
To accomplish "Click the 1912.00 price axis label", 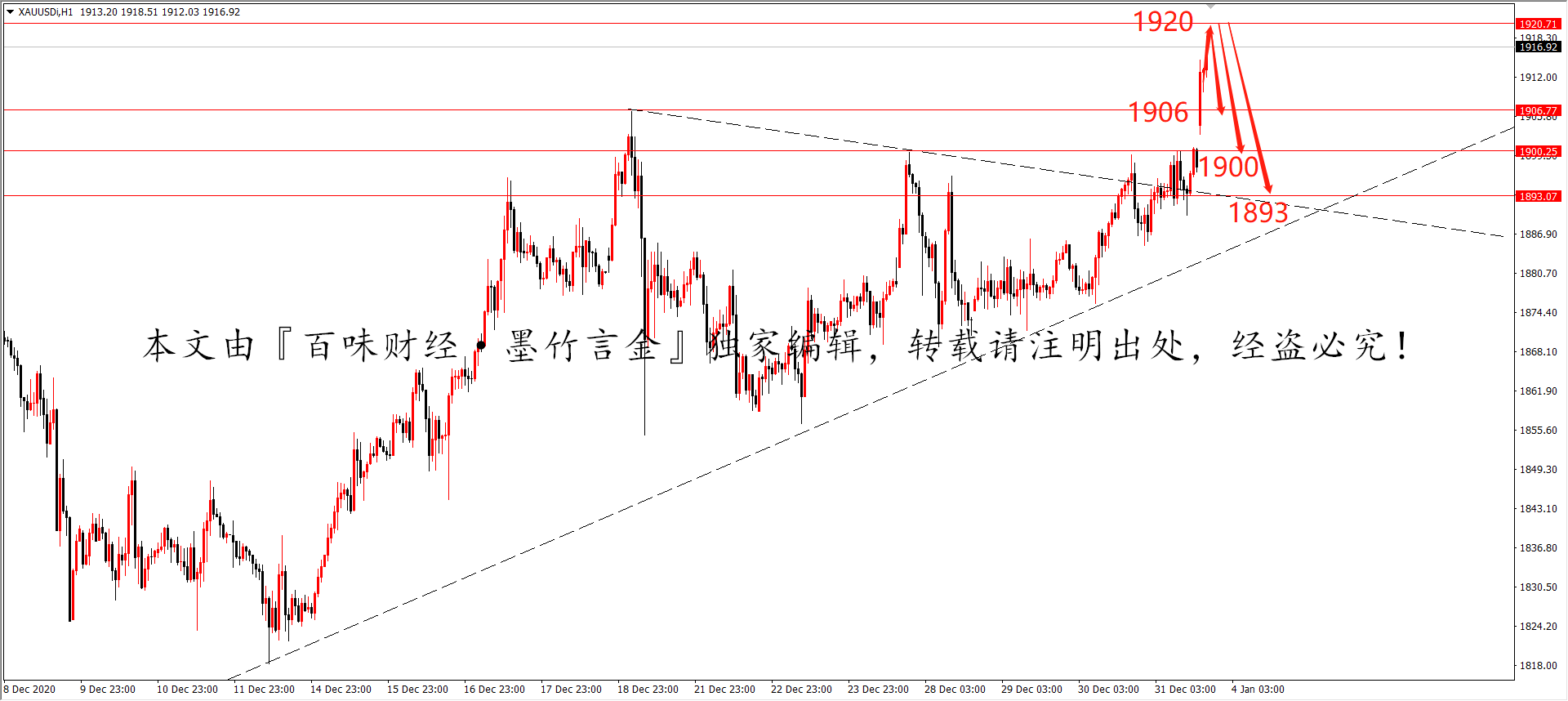I will pos(1538,78).
